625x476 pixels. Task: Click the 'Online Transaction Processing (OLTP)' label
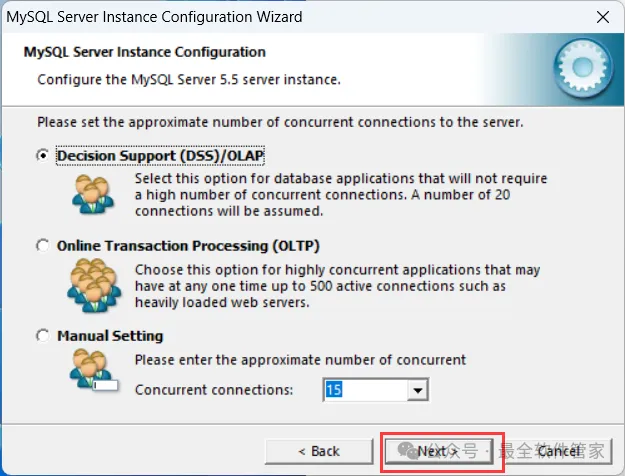pos(188,246)
